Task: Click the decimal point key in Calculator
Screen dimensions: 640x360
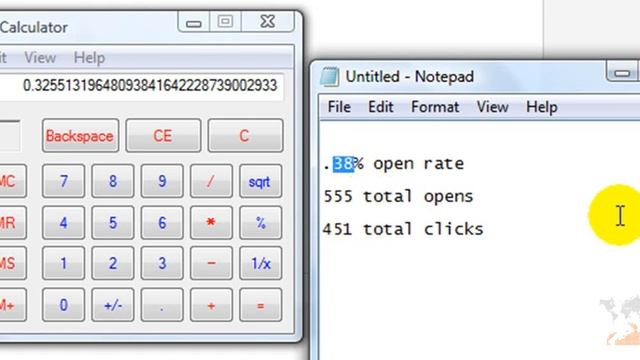Action: (x=162, y=305)
